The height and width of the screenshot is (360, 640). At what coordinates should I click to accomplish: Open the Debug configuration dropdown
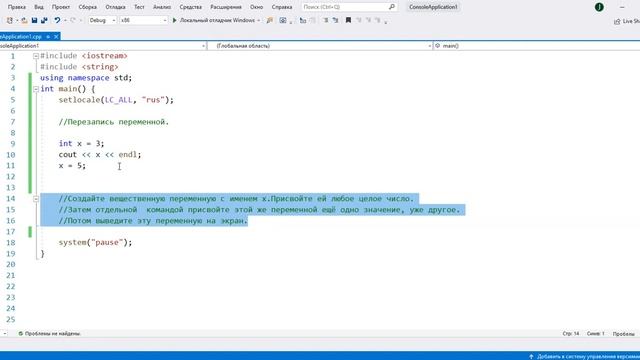tap(102, 20)
